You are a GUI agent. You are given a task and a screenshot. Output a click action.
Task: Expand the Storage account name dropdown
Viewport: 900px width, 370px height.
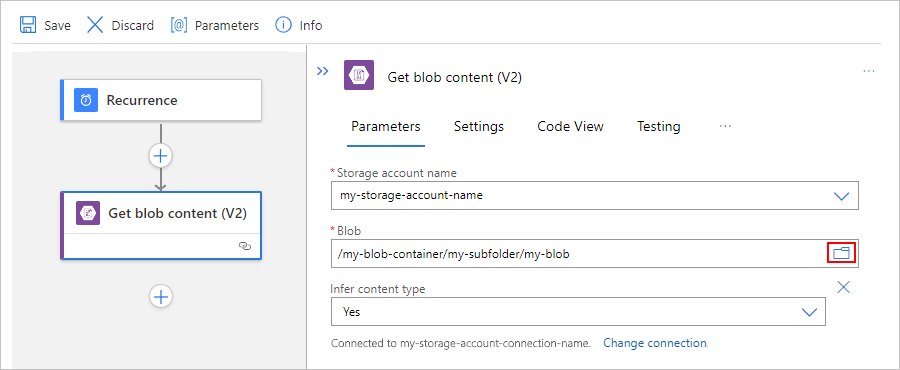[x=841, y=196]
